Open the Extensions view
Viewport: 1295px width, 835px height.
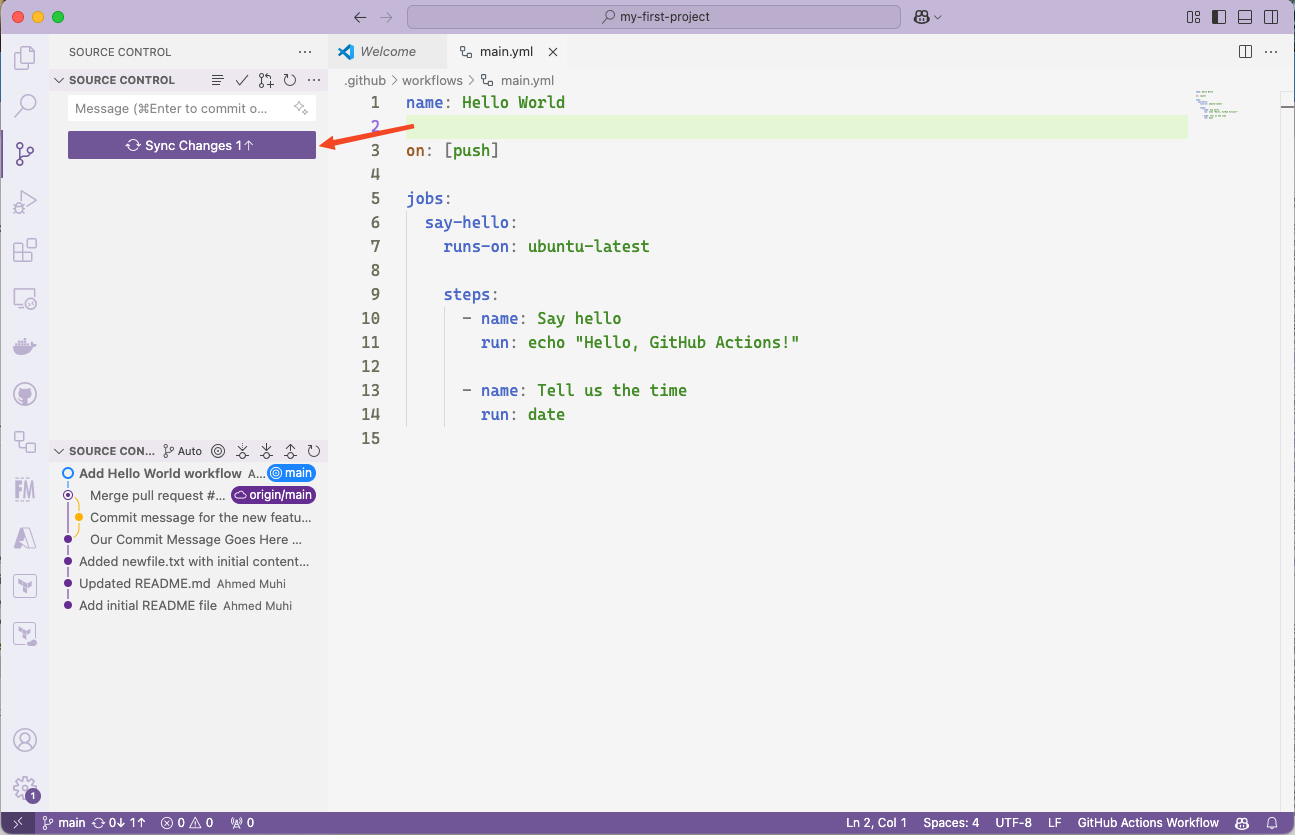[x=25, y=250]
